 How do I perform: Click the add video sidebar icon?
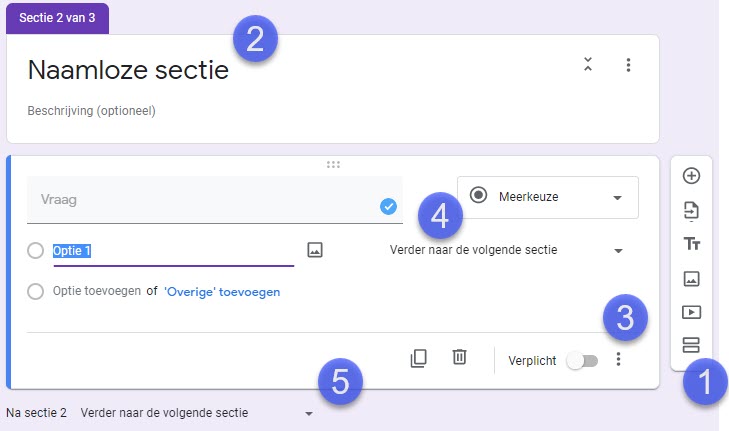click(x=691, y=312)
